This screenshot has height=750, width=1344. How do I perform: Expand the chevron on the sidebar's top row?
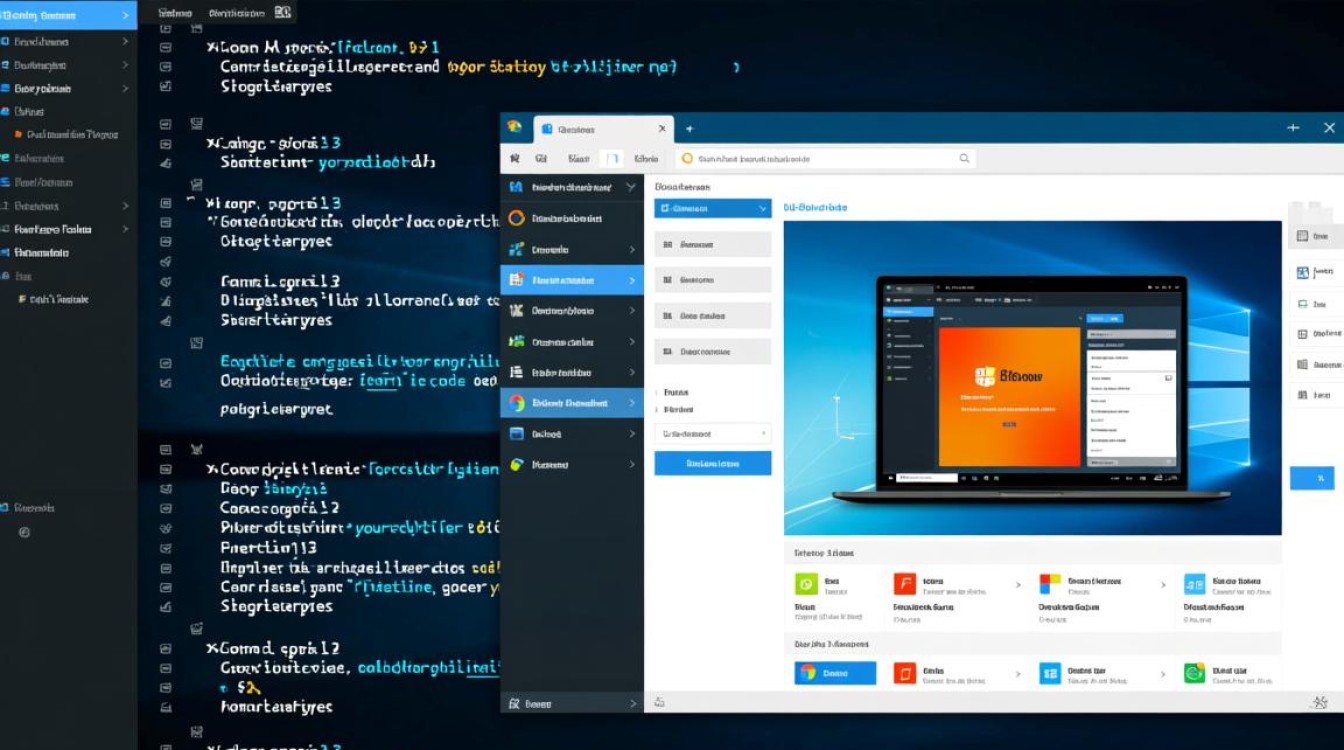tap(630, 187)
